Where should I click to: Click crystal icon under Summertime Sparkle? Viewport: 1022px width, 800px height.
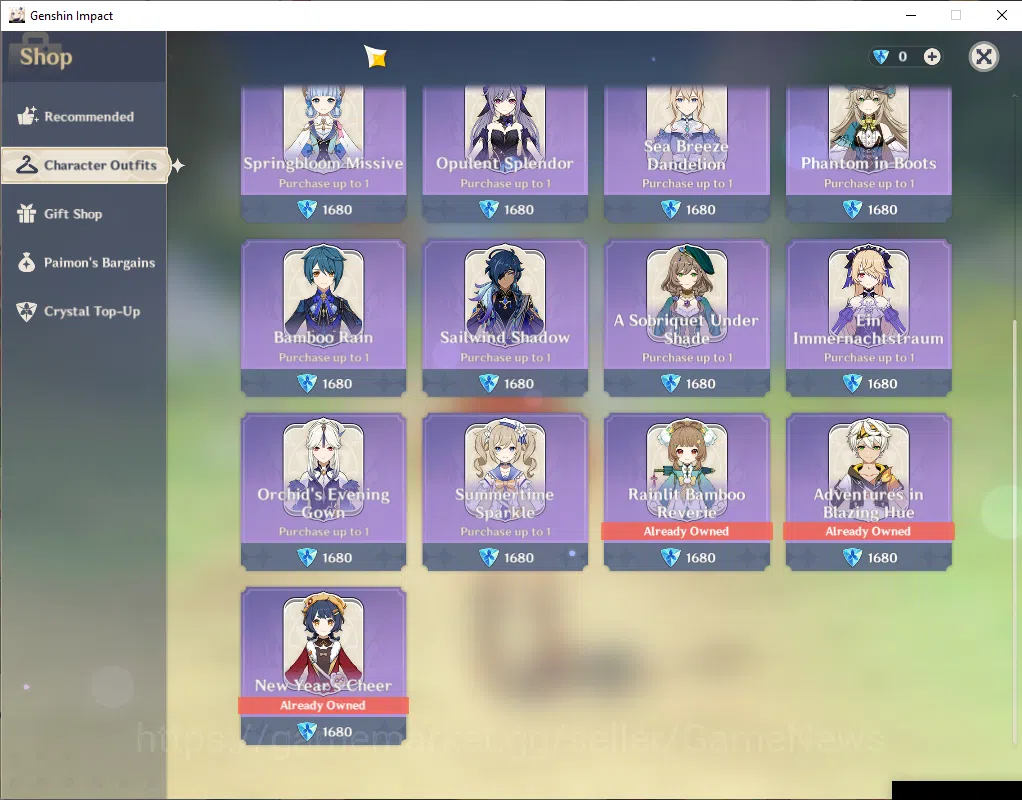point(489,557)
